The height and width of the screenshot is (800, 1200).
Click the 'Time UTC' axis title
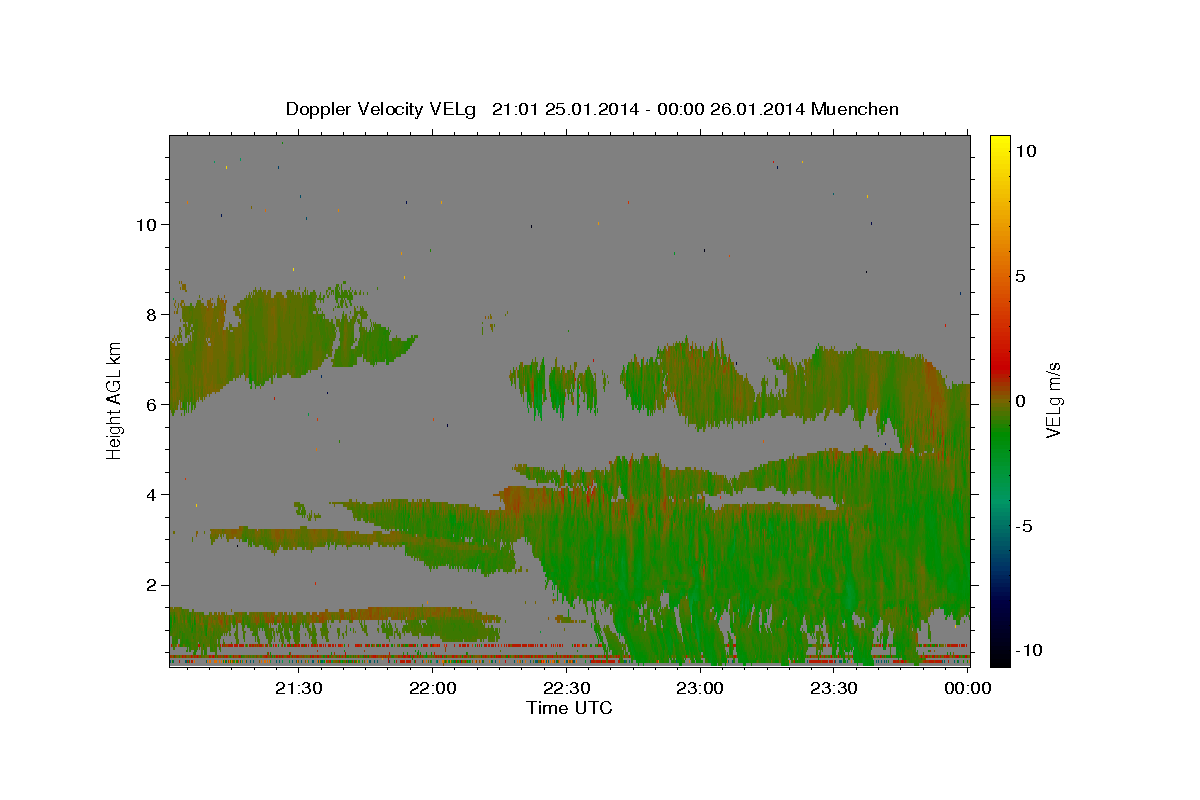tap(569, 708)
